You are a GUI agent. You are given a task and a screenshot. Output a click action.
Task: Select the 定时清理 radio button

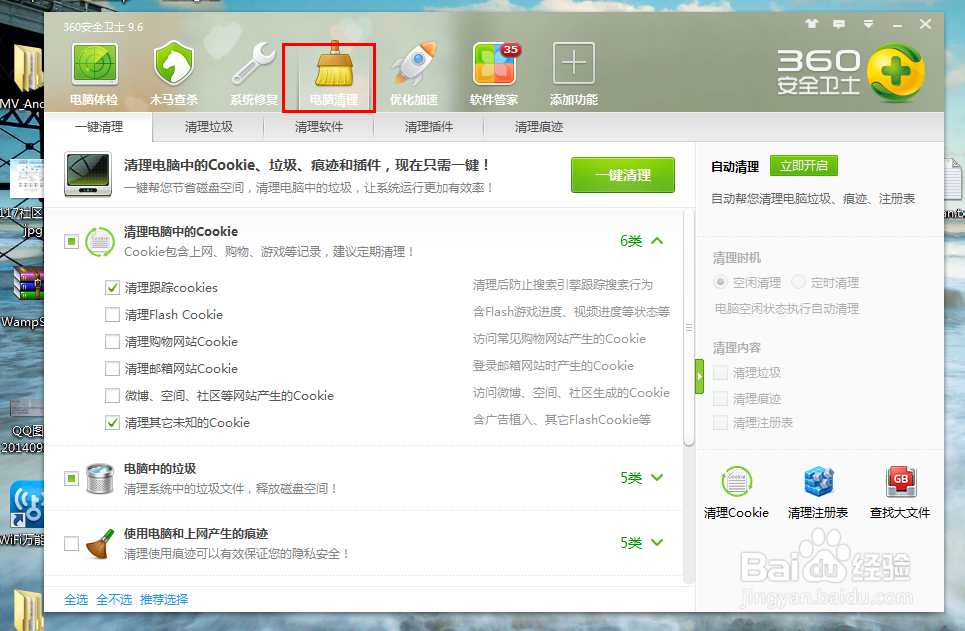click(x=798, y=282)
